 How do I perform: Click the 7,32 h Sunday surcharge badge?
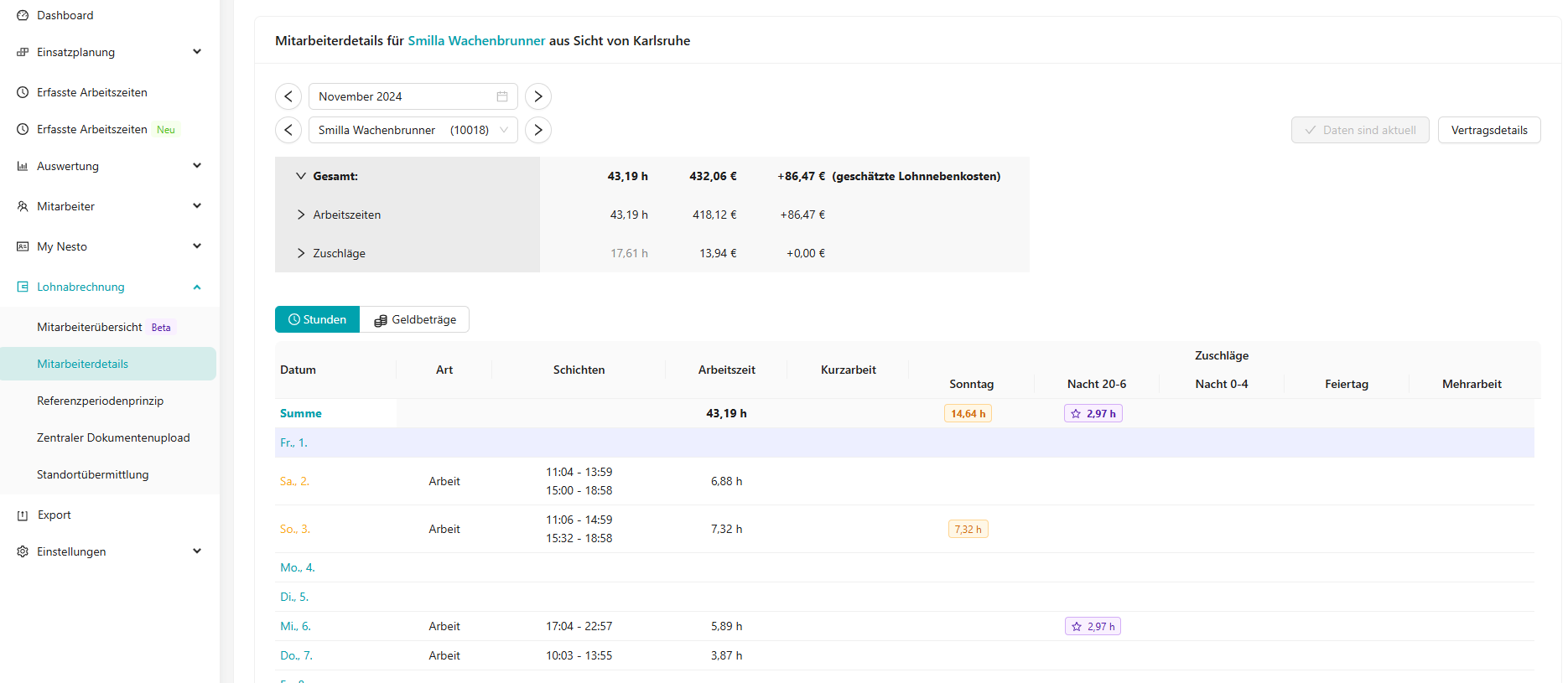[968, 529]
